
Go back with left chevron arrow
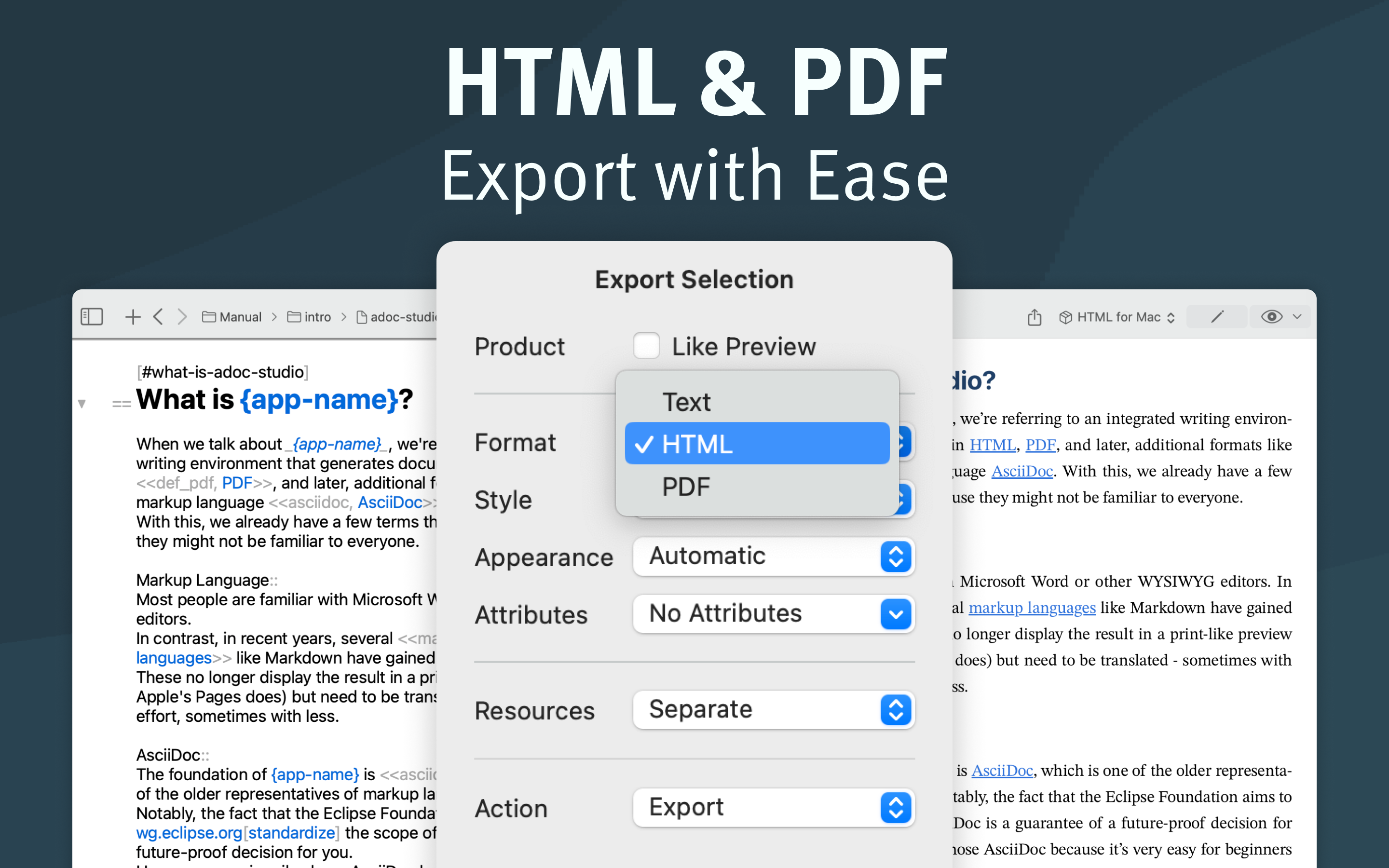pos(158,317)
